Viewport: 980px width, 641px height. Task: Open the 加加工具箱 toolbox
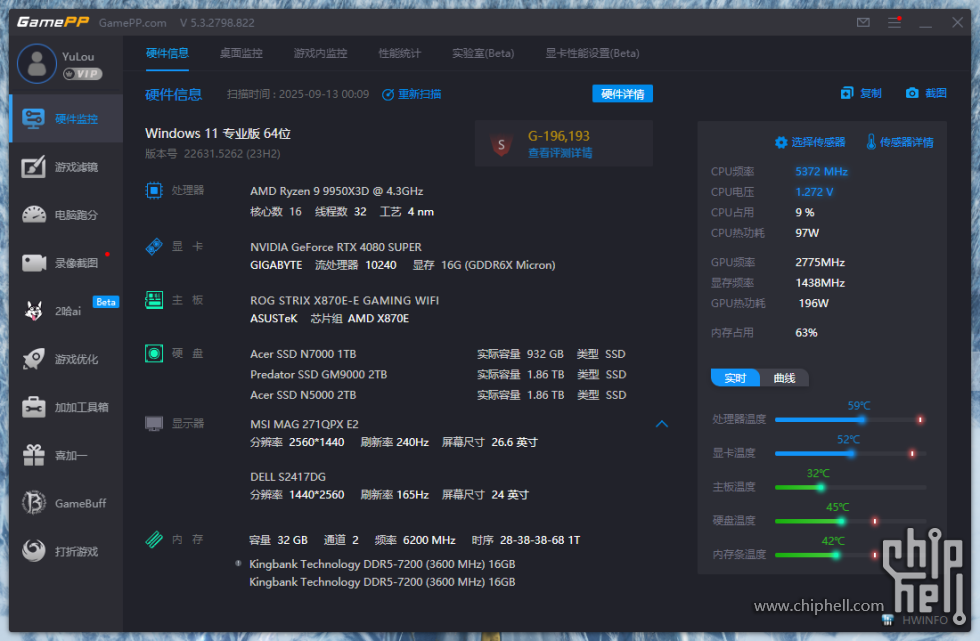tap(66, 407)
